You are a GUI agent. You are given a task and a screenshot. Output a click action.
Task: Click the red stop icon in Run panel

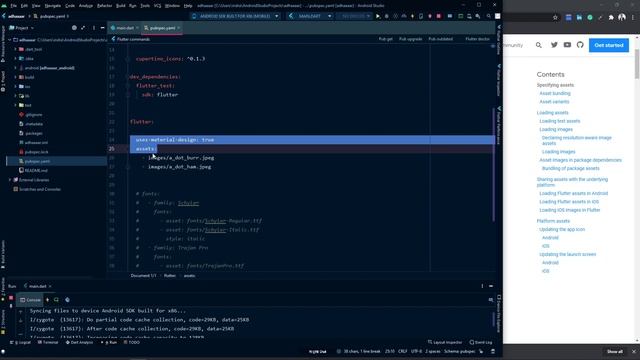point(11,298)
